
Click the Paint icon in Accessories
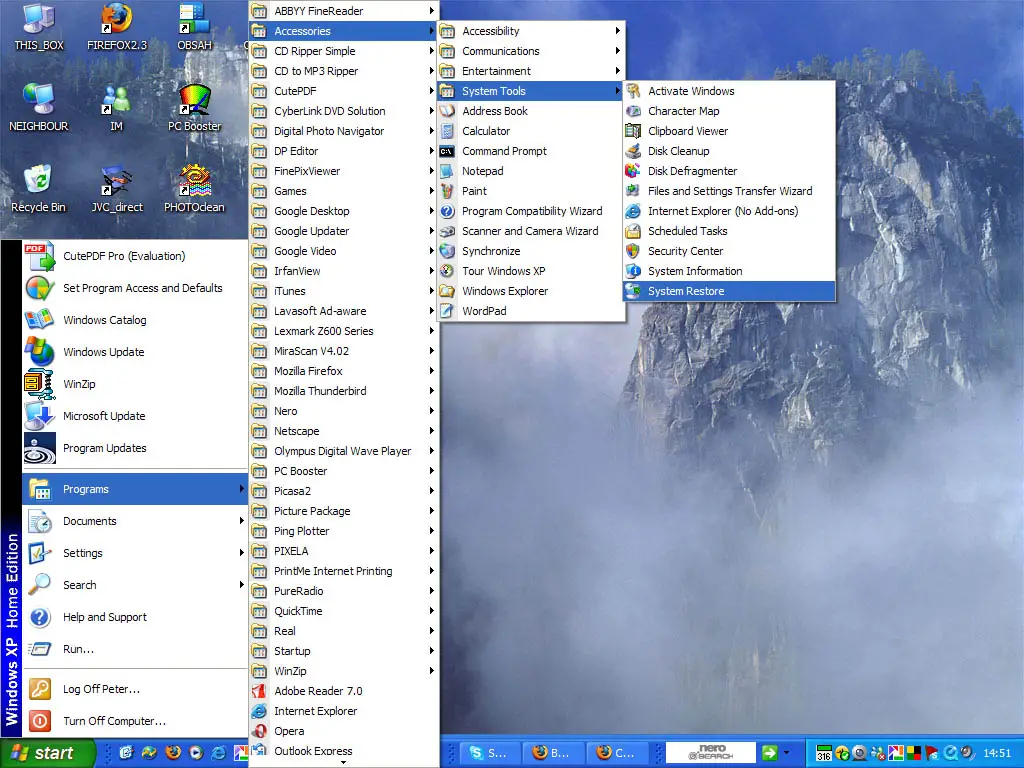[447, 191]
